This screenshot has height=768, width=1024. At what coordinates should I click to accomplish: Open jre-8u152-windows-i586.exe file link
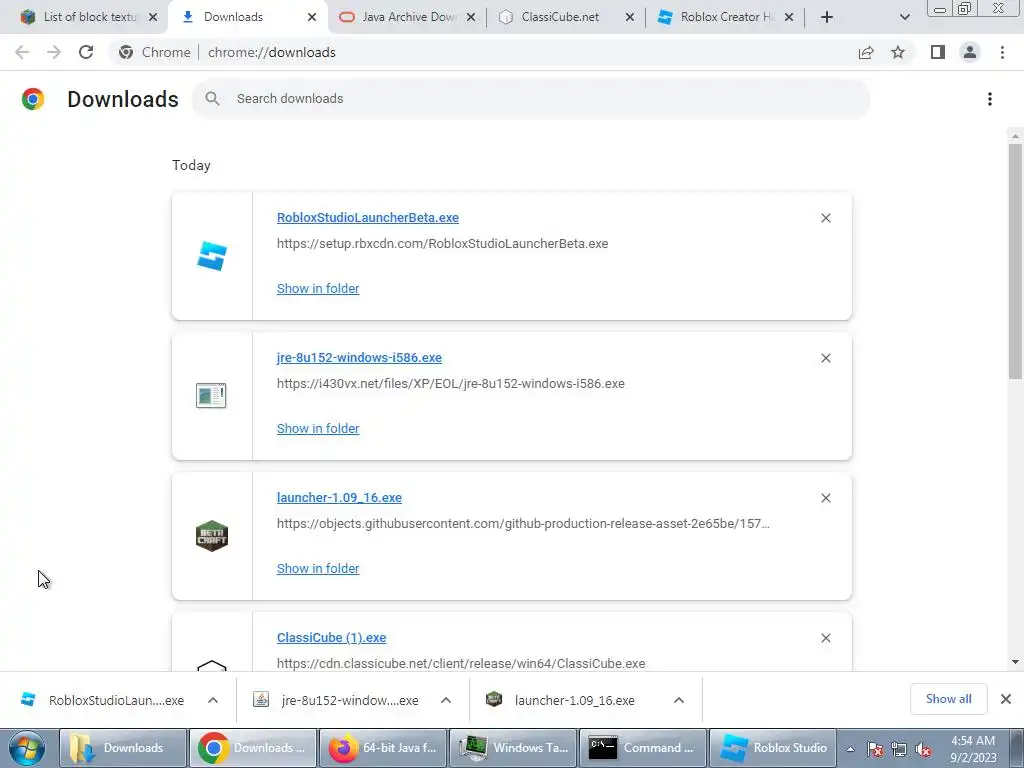pos(359,357)
